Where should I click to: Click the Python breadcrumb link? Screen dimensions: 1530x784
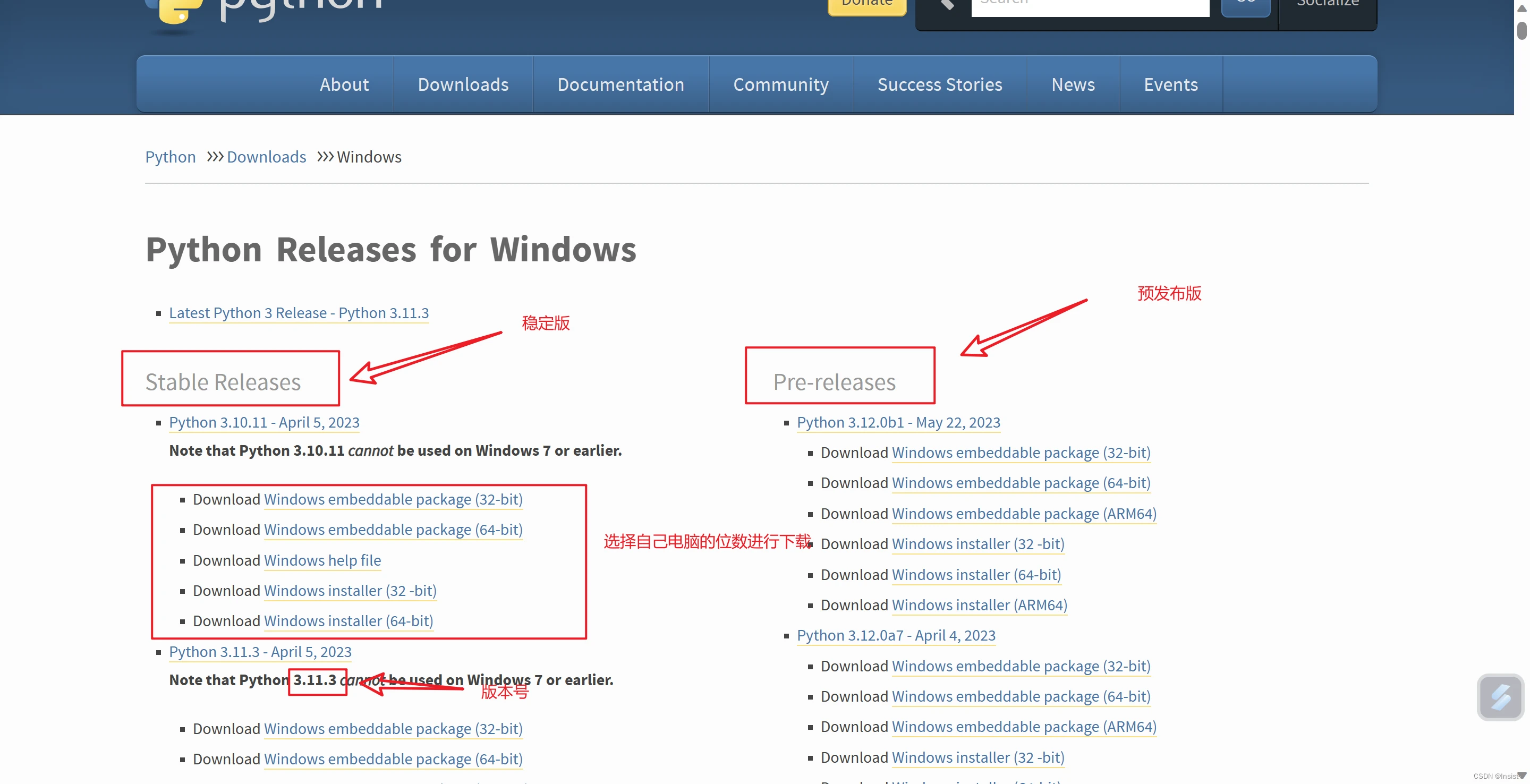[x=171, y=157]
